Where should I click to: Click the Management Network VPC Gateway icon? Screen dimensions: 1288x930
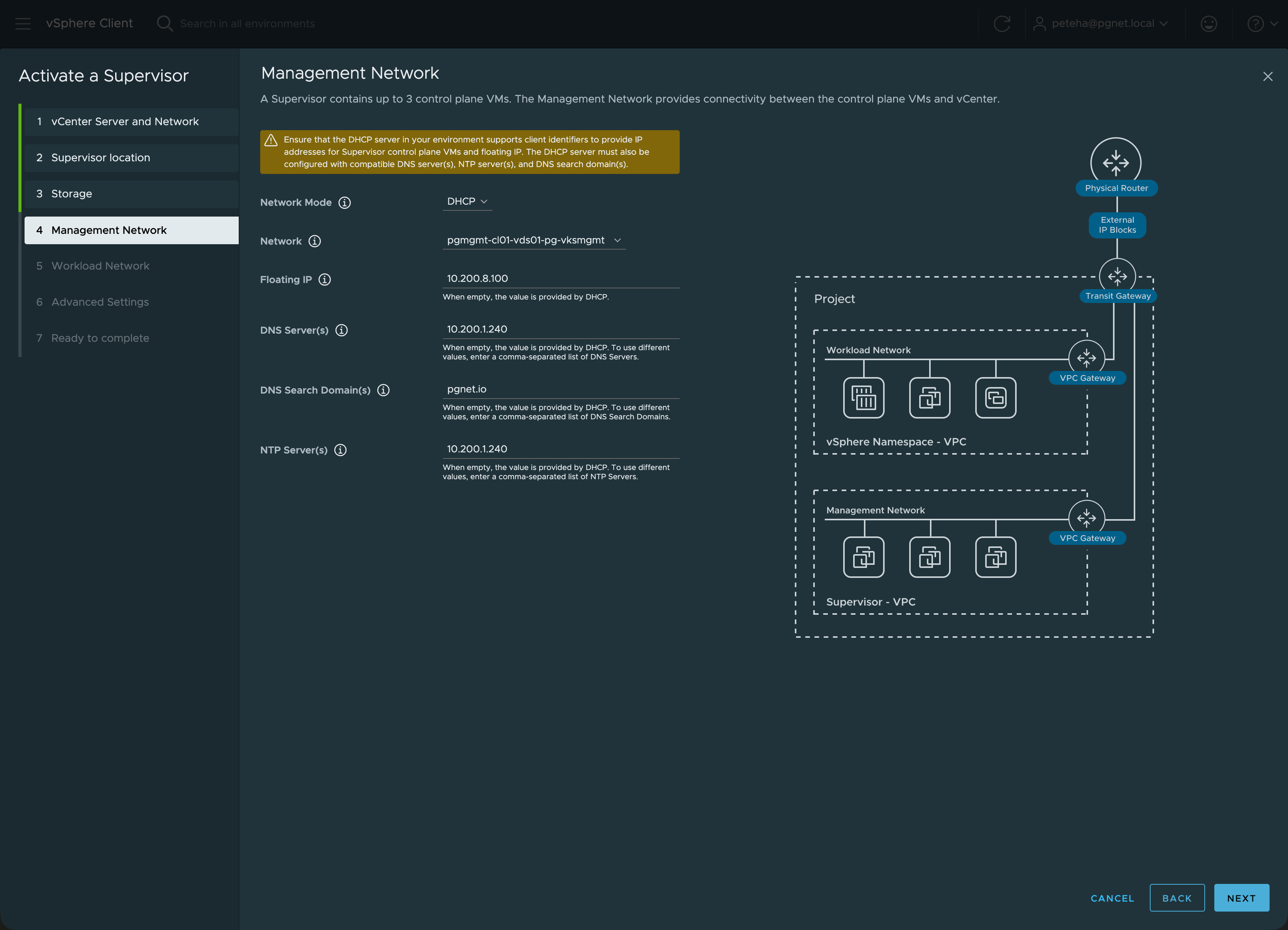pos(1087,518)
